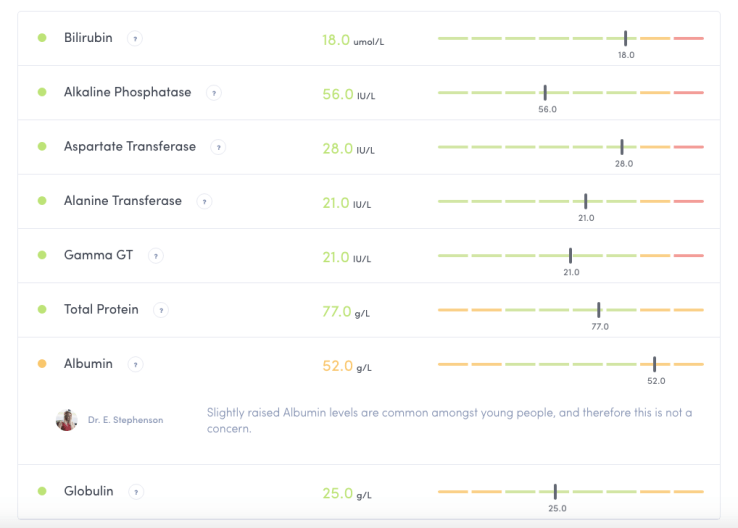
Task: Open the Dr. E. Stephenson name link
Action: coord(125,420)
